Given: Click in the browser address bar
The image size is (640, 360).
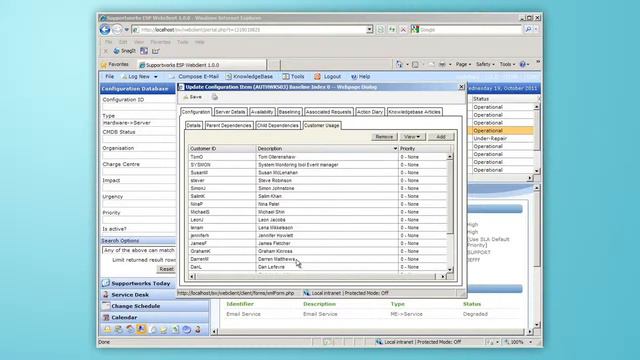Looking at the screenshot, I should (249, 29).
